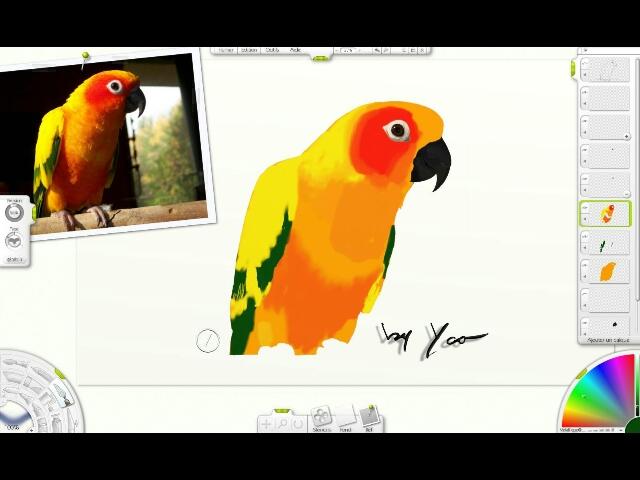
Task: Toggle the Réf reference image button
Action: coord(369,419)
